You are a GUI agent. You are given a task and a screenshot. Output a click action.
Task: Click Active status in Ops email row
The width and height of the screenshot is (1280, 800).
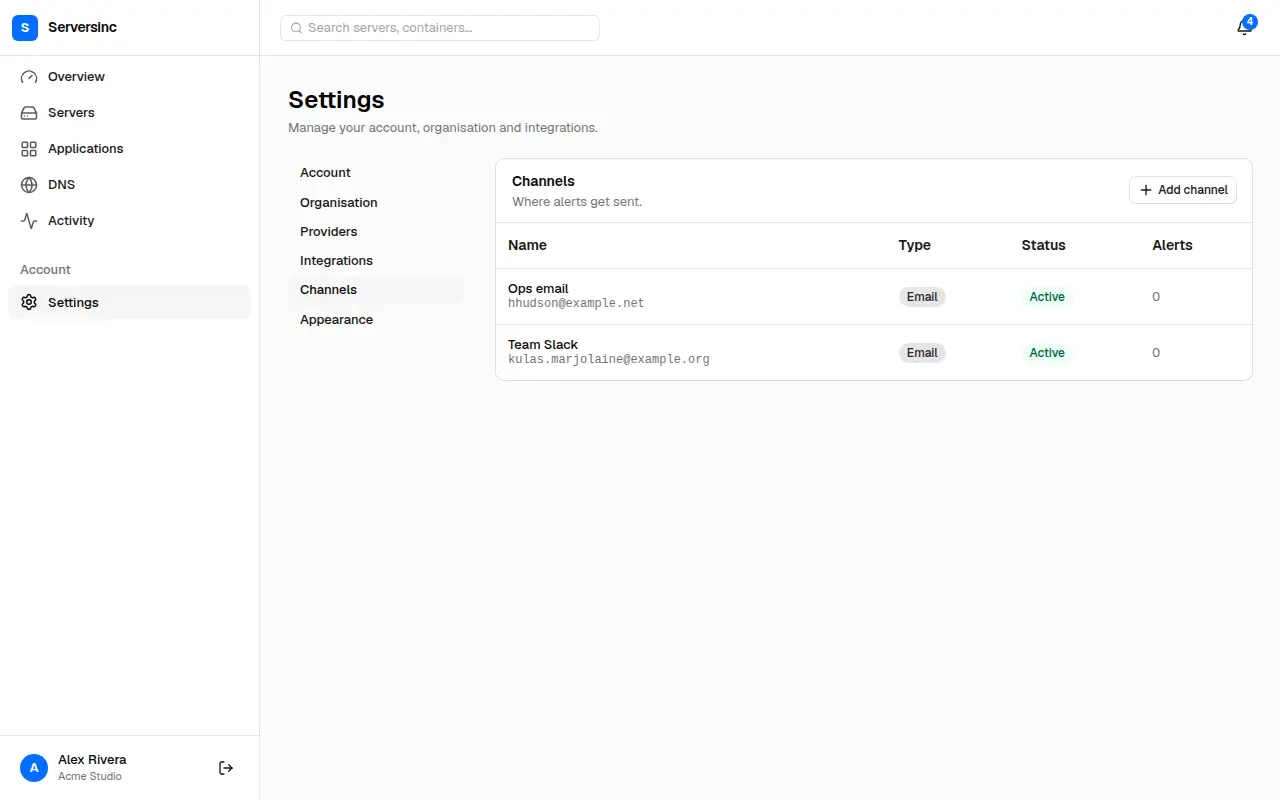[x=1047, y=297]
